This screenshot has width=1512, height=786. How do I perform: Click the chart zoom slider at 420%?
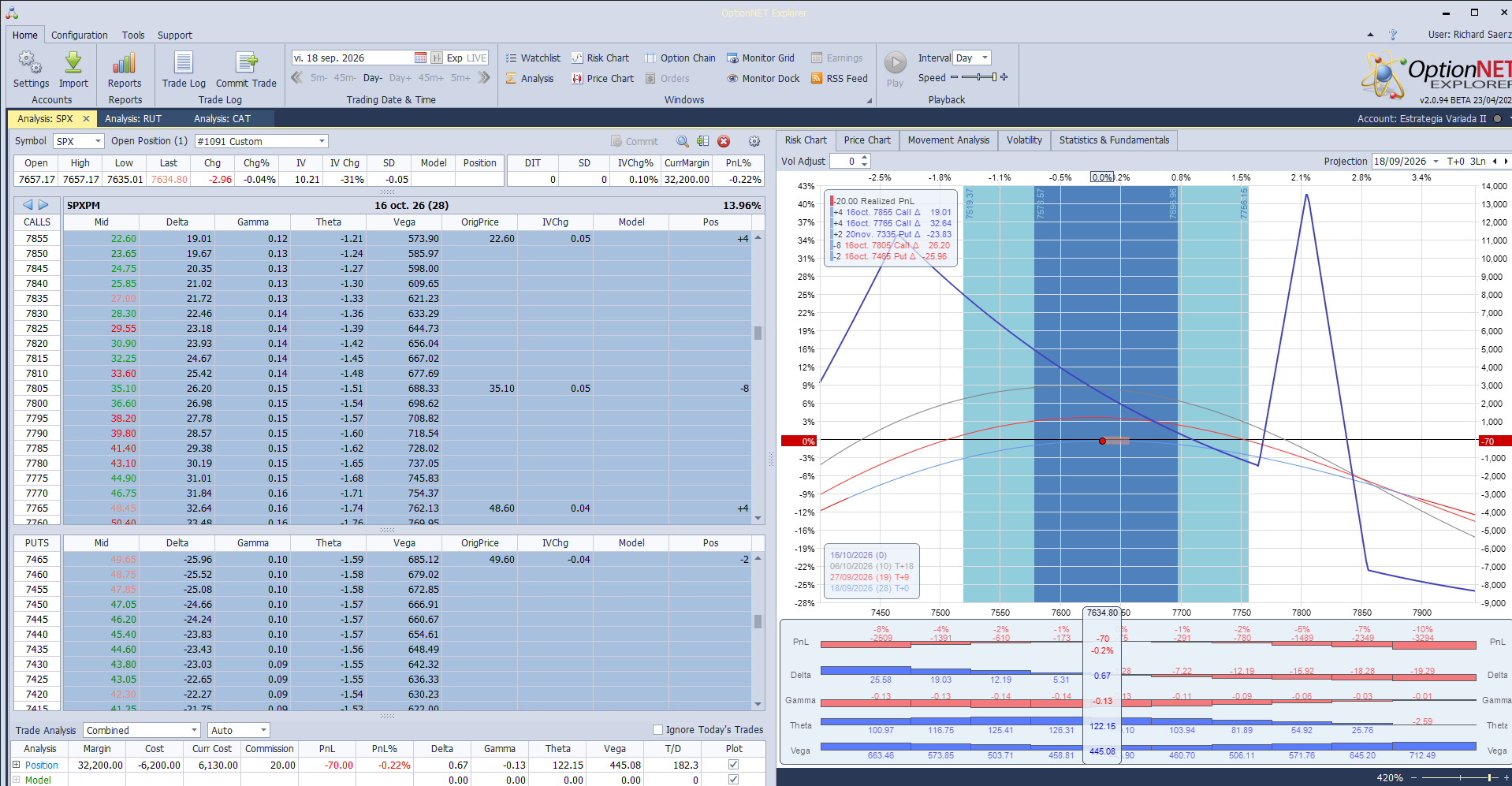point(1460,777)
